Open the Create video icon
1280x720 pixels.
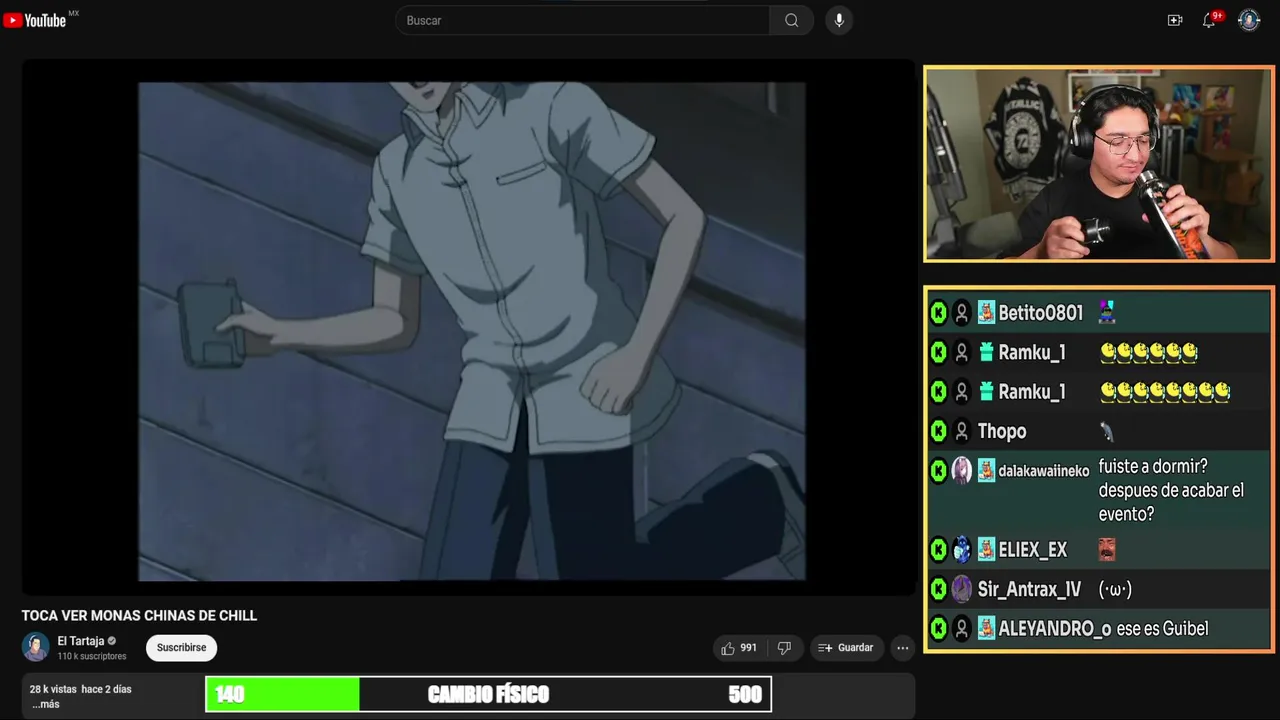(x=1175, y=20)
